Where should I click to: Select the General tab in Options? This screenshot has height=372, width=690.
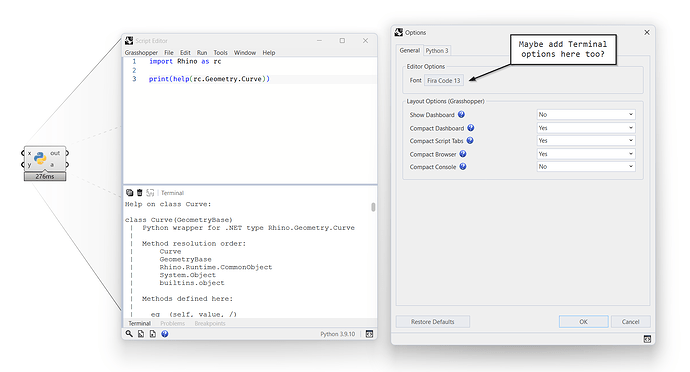[x=409, y=50]
